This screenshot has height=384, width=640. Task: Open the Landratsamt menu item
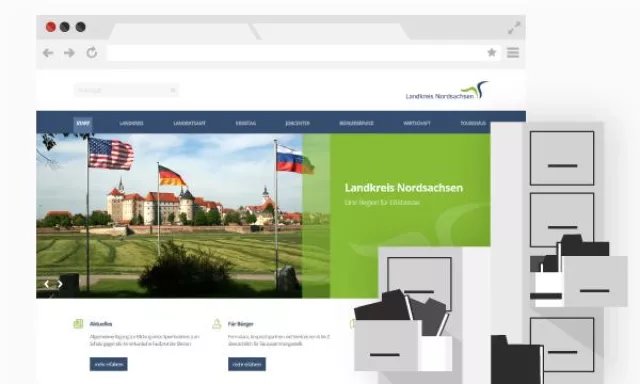[x=189, y=123]
